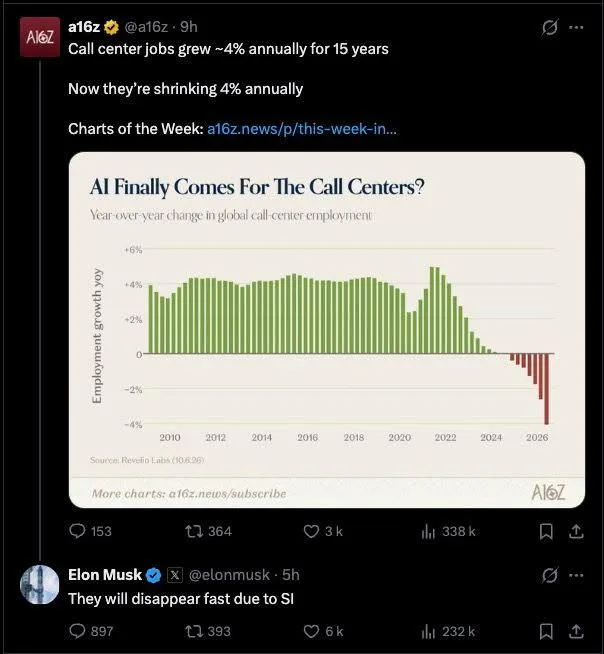Open the call center chart image
This screenshot has width=604, height=654.
point(327,330)
